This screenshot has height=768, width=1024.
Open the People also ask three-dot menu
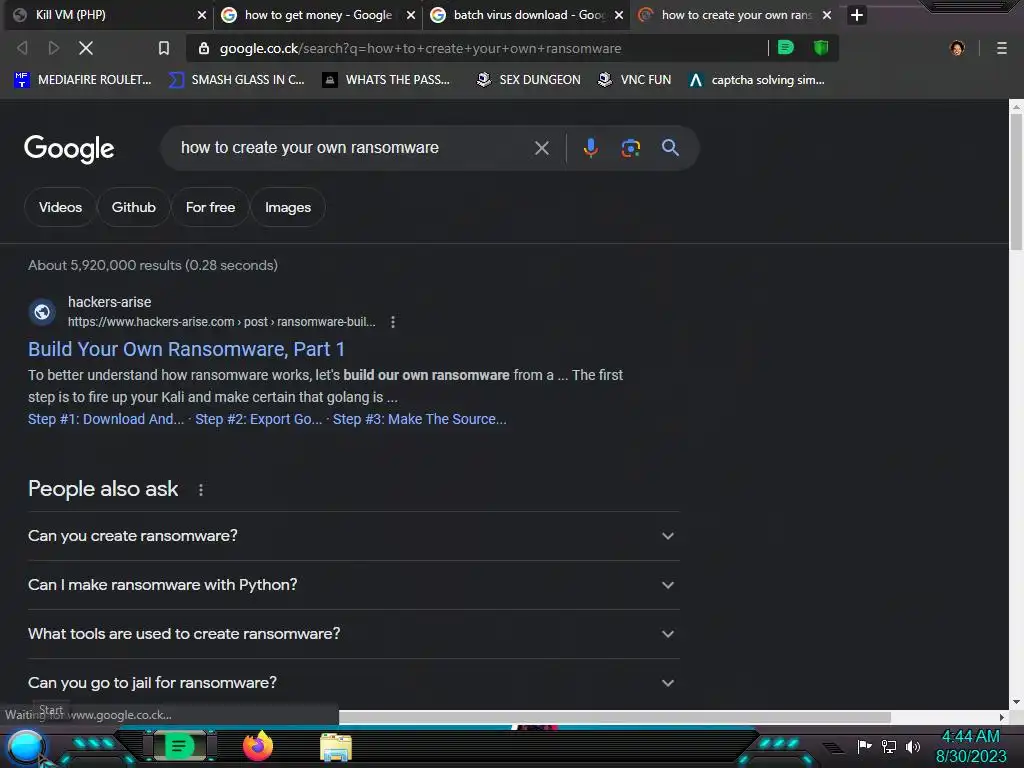pos(200,490)
